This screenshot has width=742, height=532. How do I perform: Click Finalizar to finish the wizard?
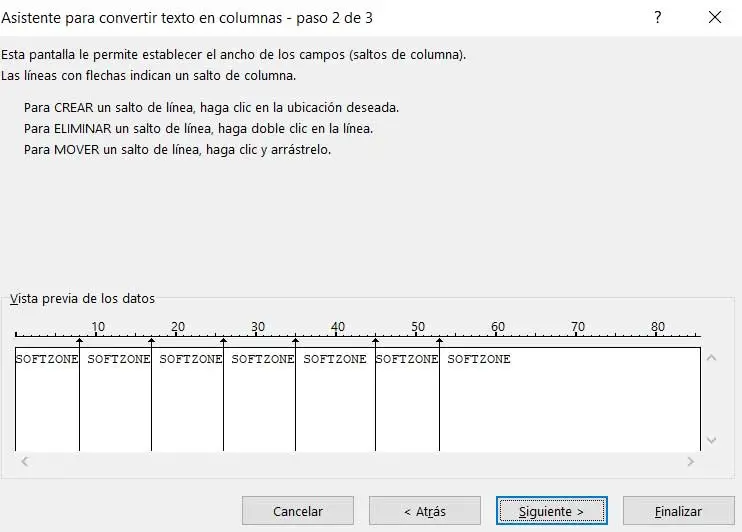(x=678, y=511)
